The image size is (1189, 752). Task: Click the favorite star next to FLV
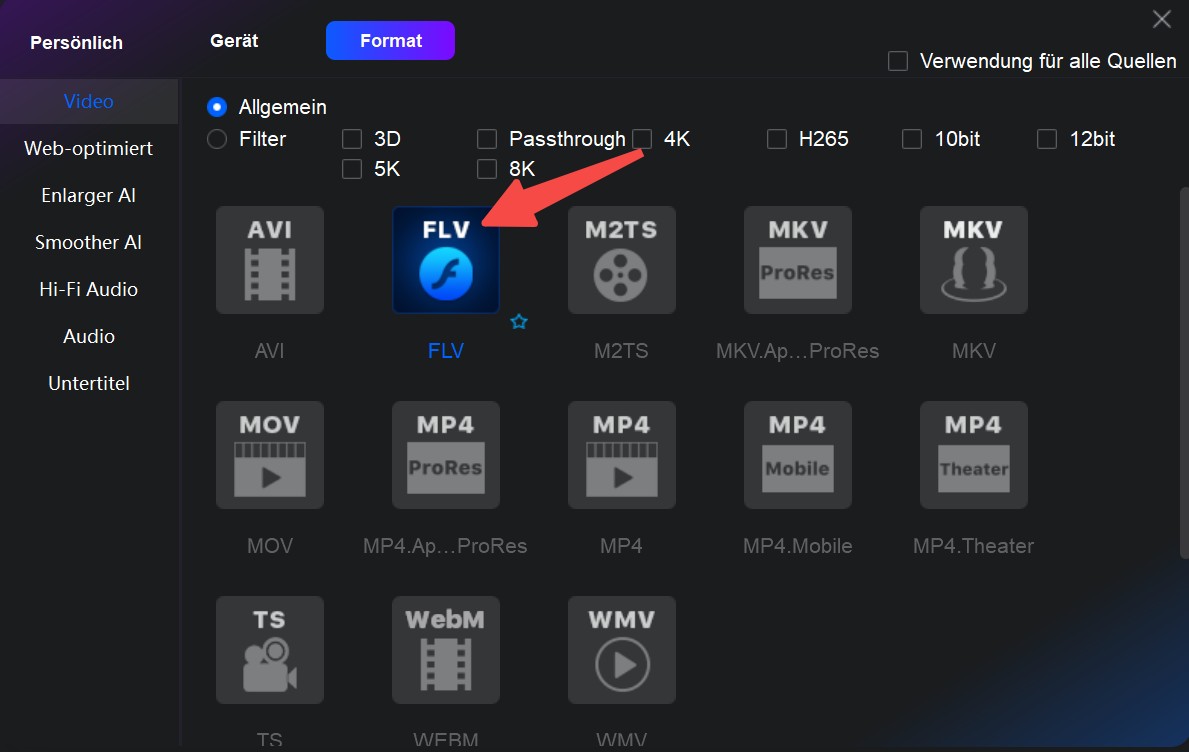pyautogui.click(x=519, y=322)
